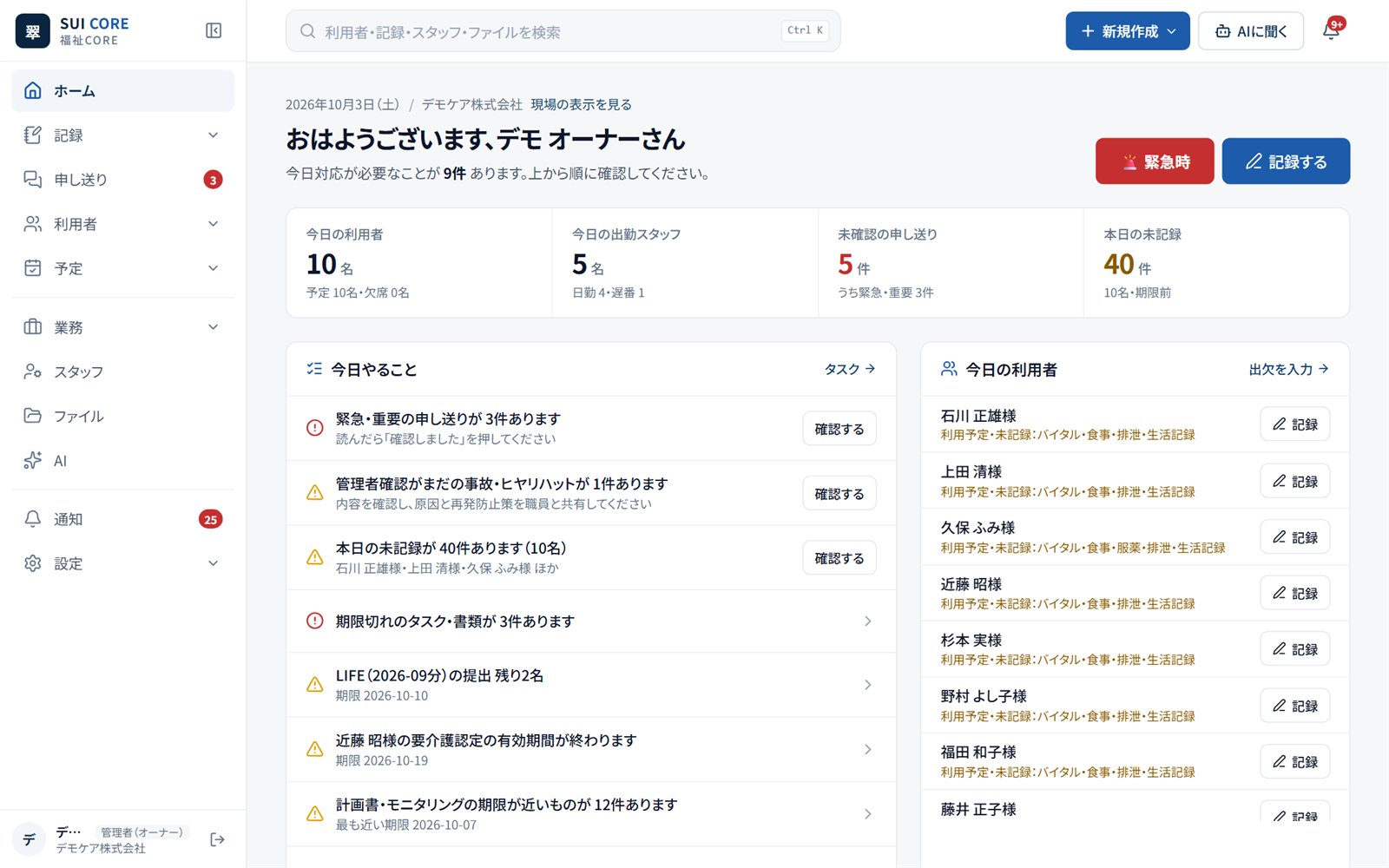Viewport: 1389px width, 868px height.
Task: Open the タスク link
Action: coord(850,369)
